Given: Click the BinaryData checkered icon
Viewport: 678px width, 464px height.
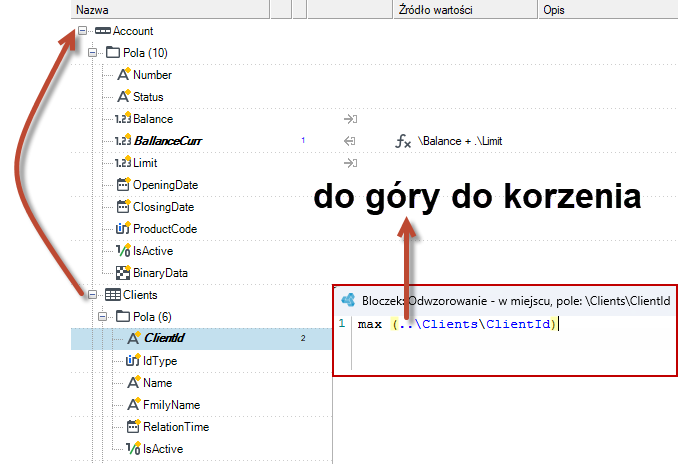Looking at the screenshot, I should 123,272.
